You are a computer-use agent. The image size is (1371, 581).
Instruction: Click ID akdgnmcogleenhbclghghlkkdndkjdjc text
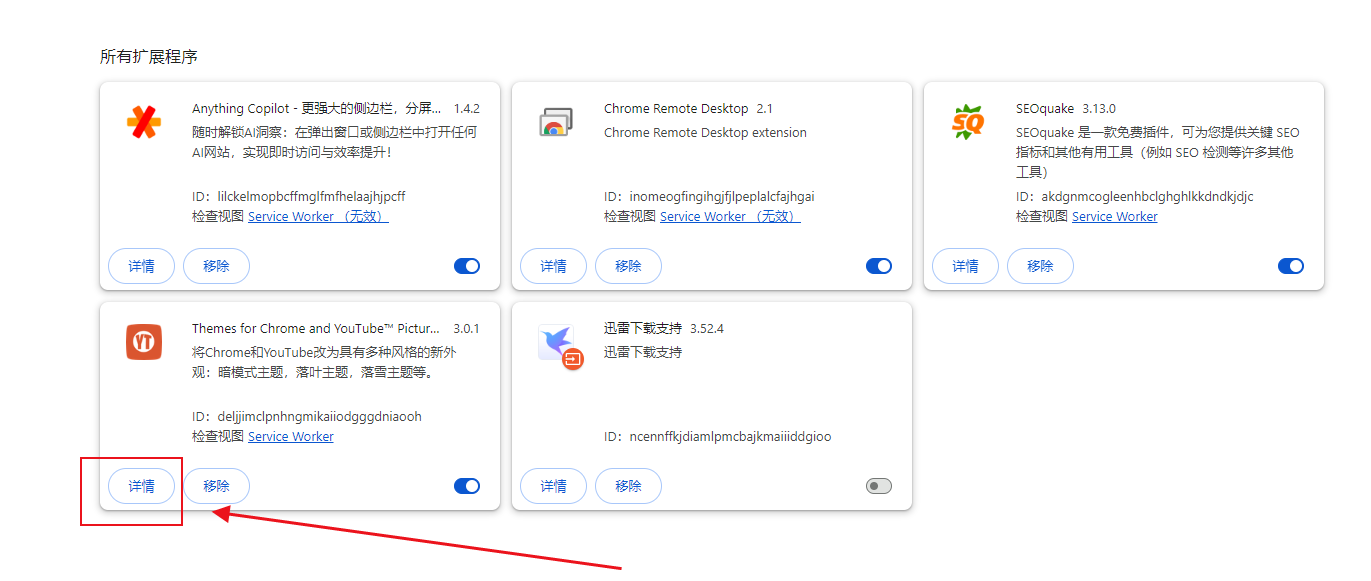tap(1135, 197)
